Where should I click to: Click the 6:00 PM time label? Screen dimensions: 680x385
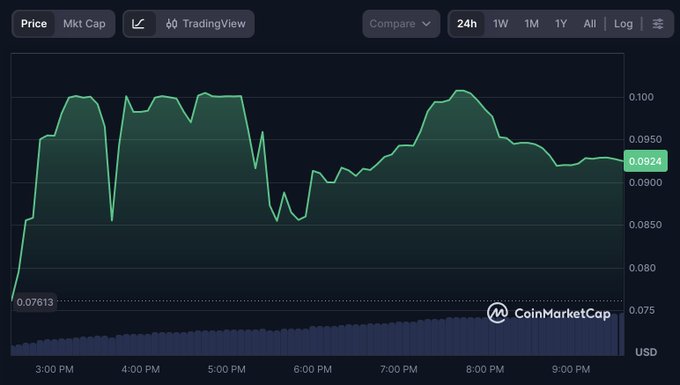(313, 369)
